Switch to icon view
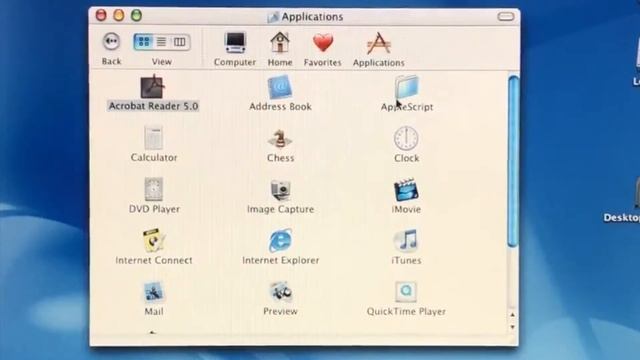Image resolution: width=640 pixels, height=360 pixels. (x=144, y=42)
